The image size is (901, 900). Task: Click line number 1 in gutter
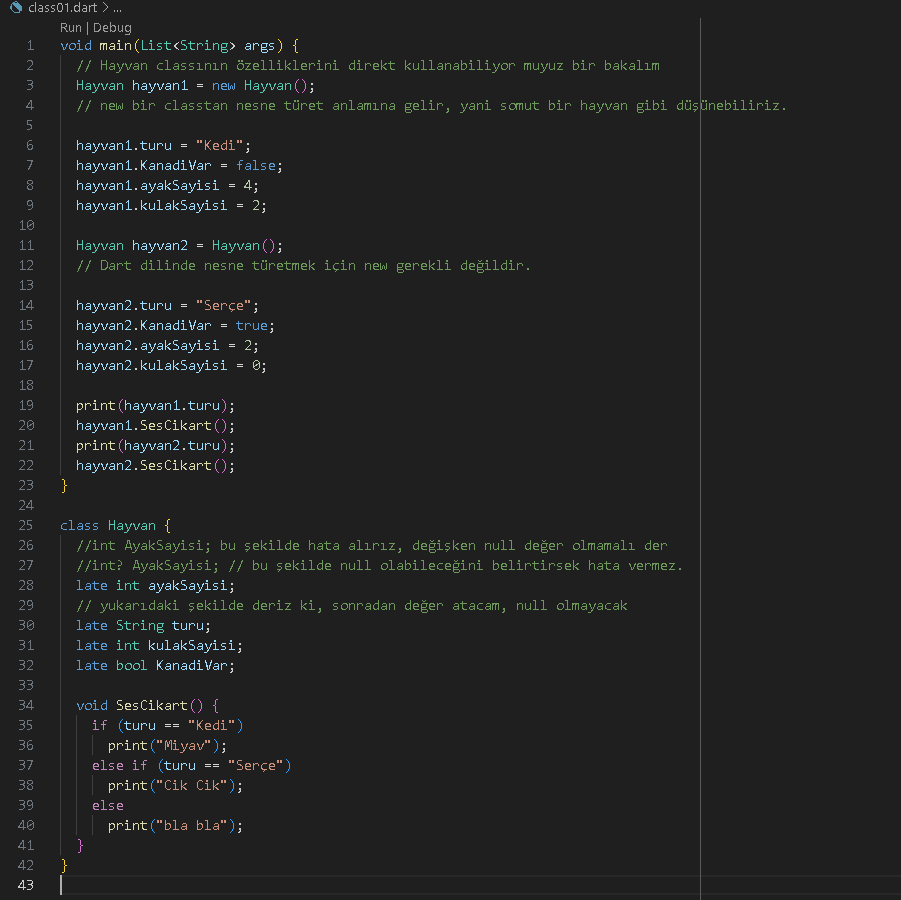coord(30,45)
